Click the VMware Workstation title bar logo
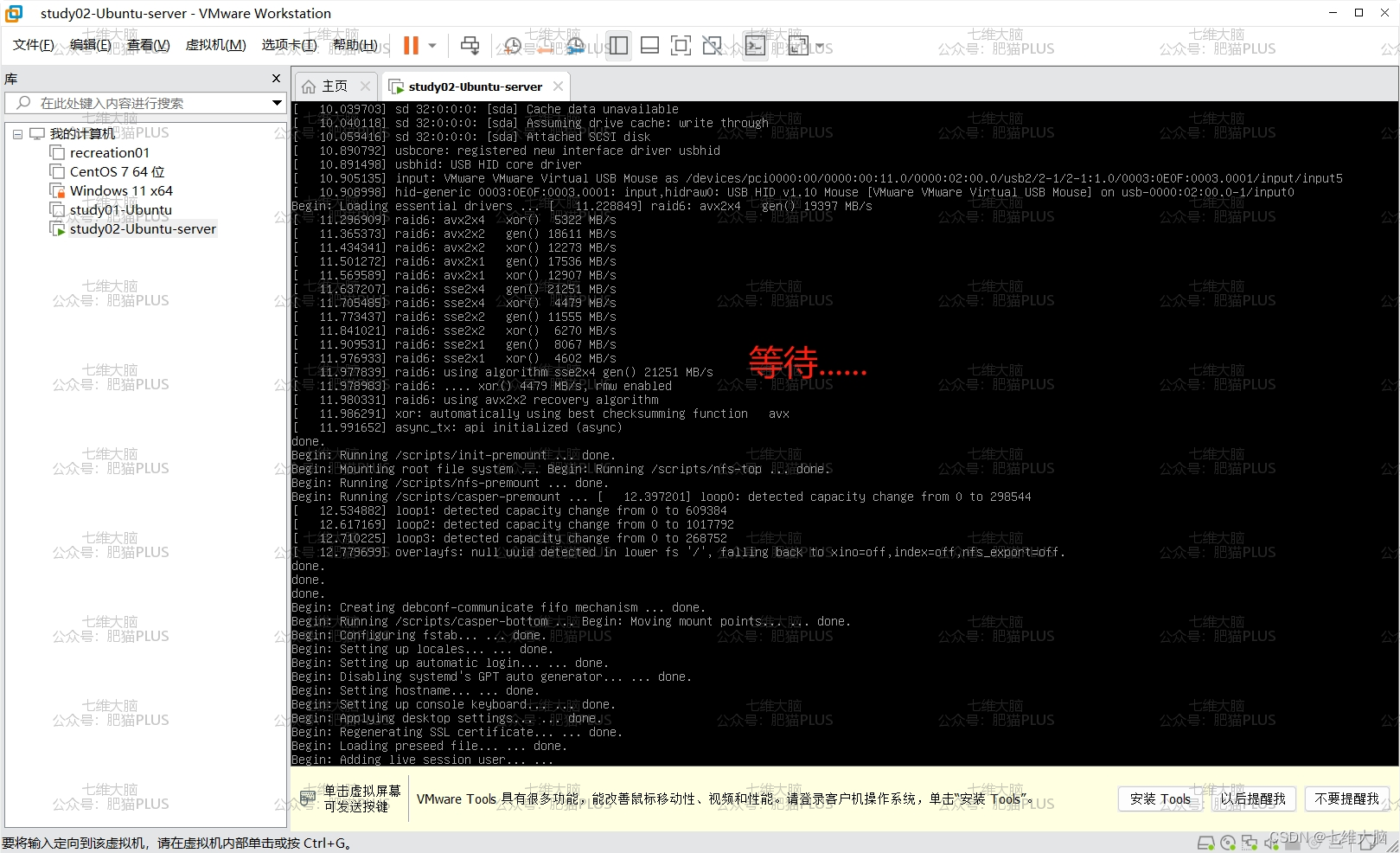 click(14, 13)
